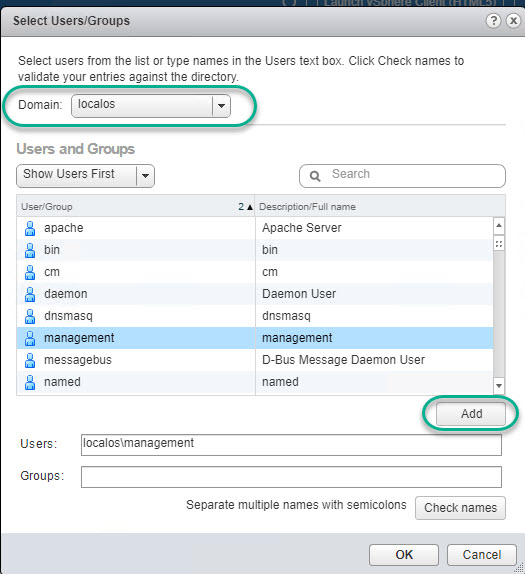Click Launch vSphere Client (HTML5) link behind dialog

click(x=410, y=3)
